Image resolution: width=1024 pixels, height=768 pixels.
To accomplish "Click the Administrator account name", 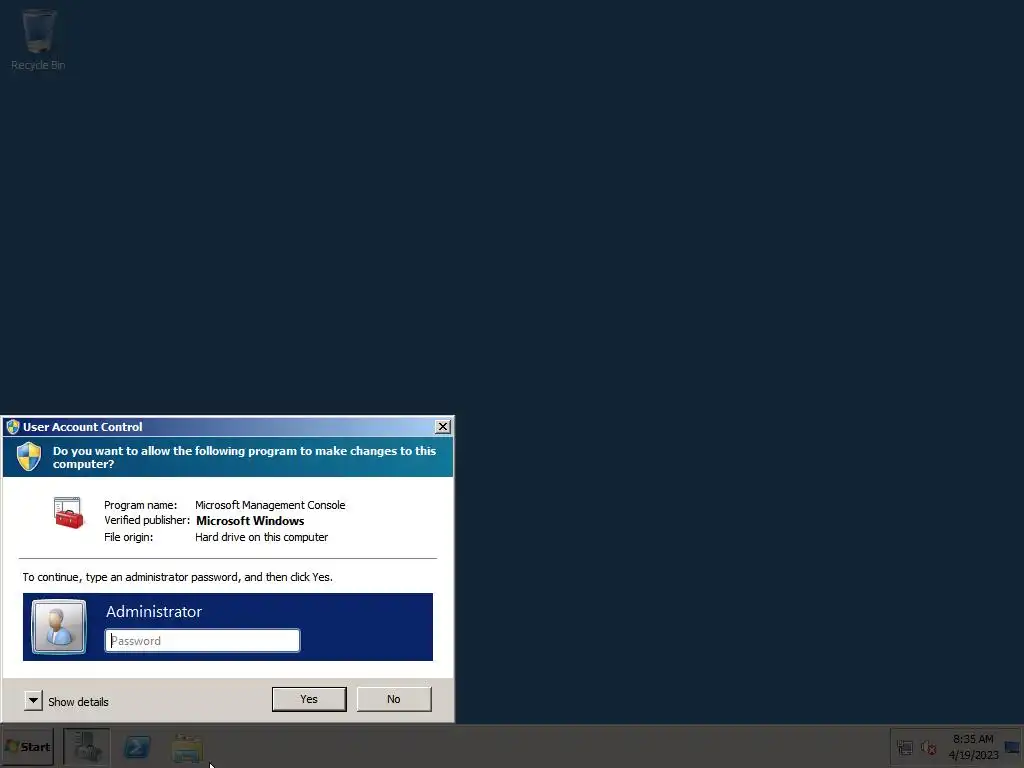I will point(154,612).
